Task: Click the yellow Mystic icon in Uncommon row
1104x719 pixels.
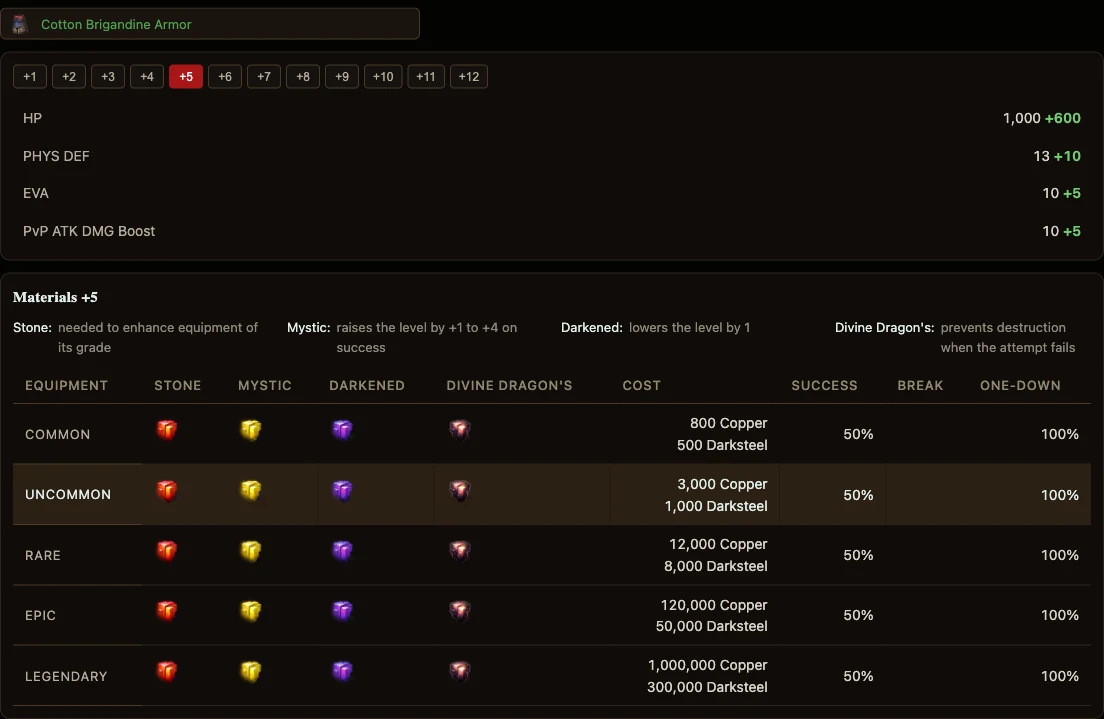Action: (x=251, y=490)
